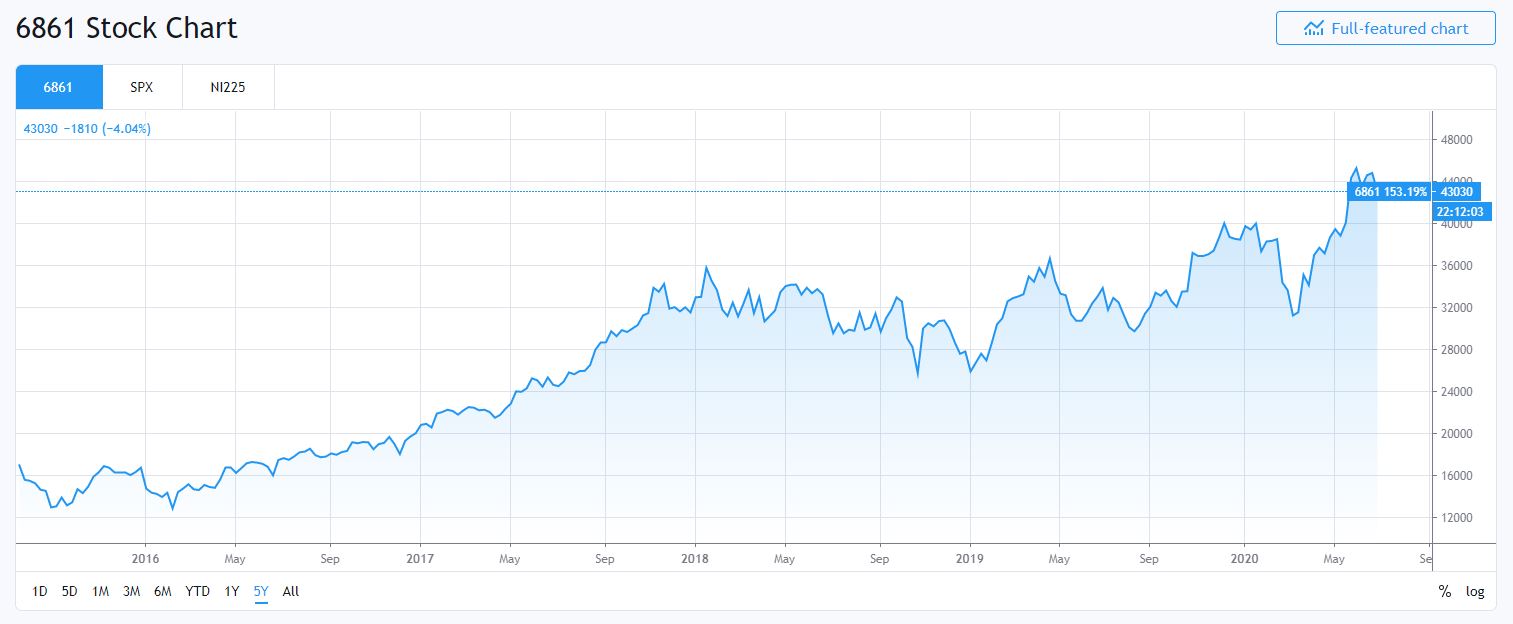This screenshot has height=624, width=1513.
Task: Click the 6861 153.19% series label
Action: pos(1390,191)
